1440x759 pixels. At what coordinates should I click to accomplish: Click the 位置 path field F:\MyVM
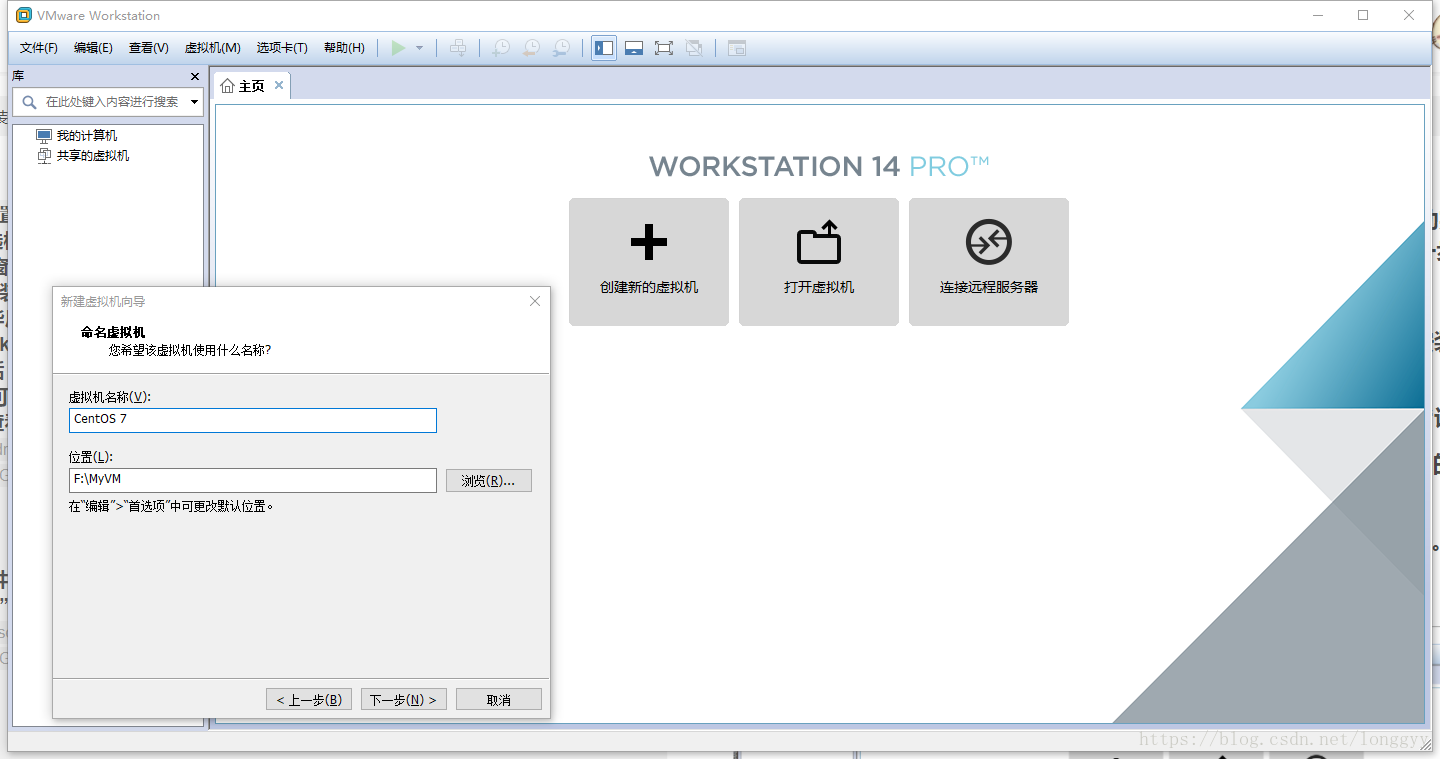[x=253, y=480]
